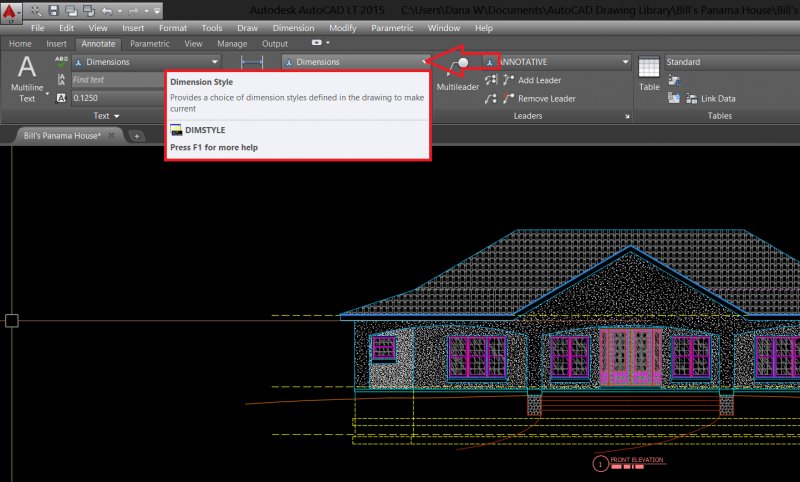
Task: Open the Tools menu
Action: click(212, 28)
